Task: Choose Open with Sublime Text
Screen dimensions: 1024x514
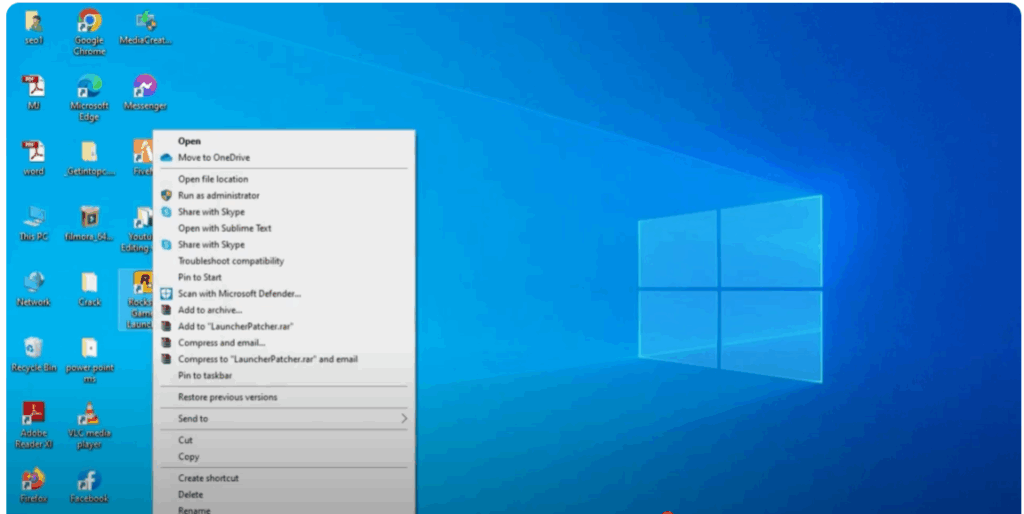Action: tap(283, 228)
